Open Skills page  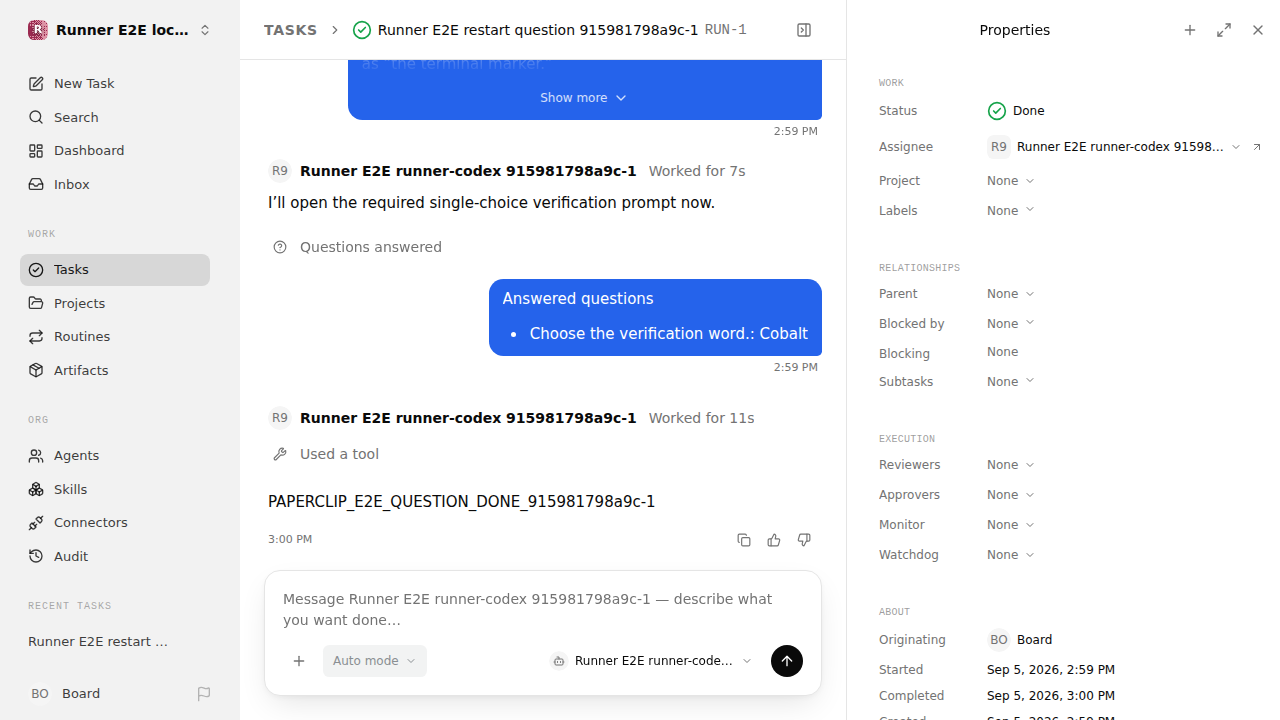tap(115, 489)
